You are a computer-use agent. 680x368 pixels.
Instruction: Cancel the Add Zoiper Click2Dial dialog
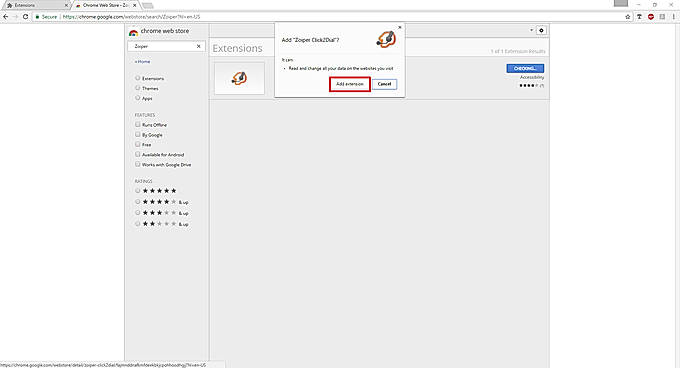point(384,84)
